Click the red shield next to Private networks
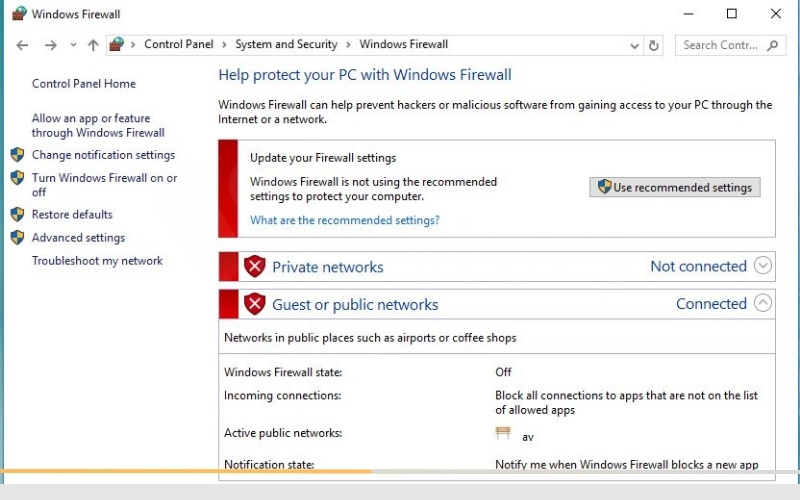This screenshot has height=500, width=800. click(254, 266)
